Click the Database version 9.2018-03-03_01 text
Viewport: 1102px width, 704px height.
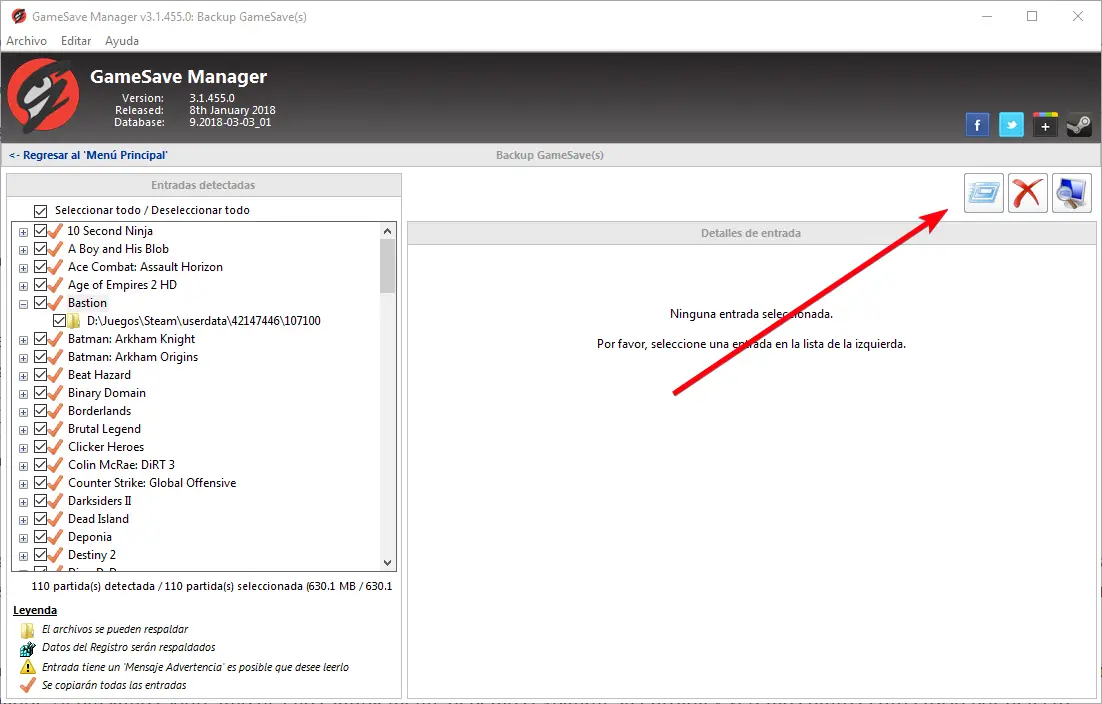230,122
